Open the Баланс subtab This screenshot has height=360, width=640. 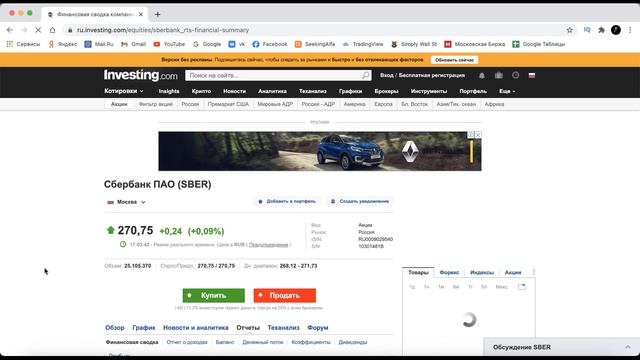coord(225,342)
